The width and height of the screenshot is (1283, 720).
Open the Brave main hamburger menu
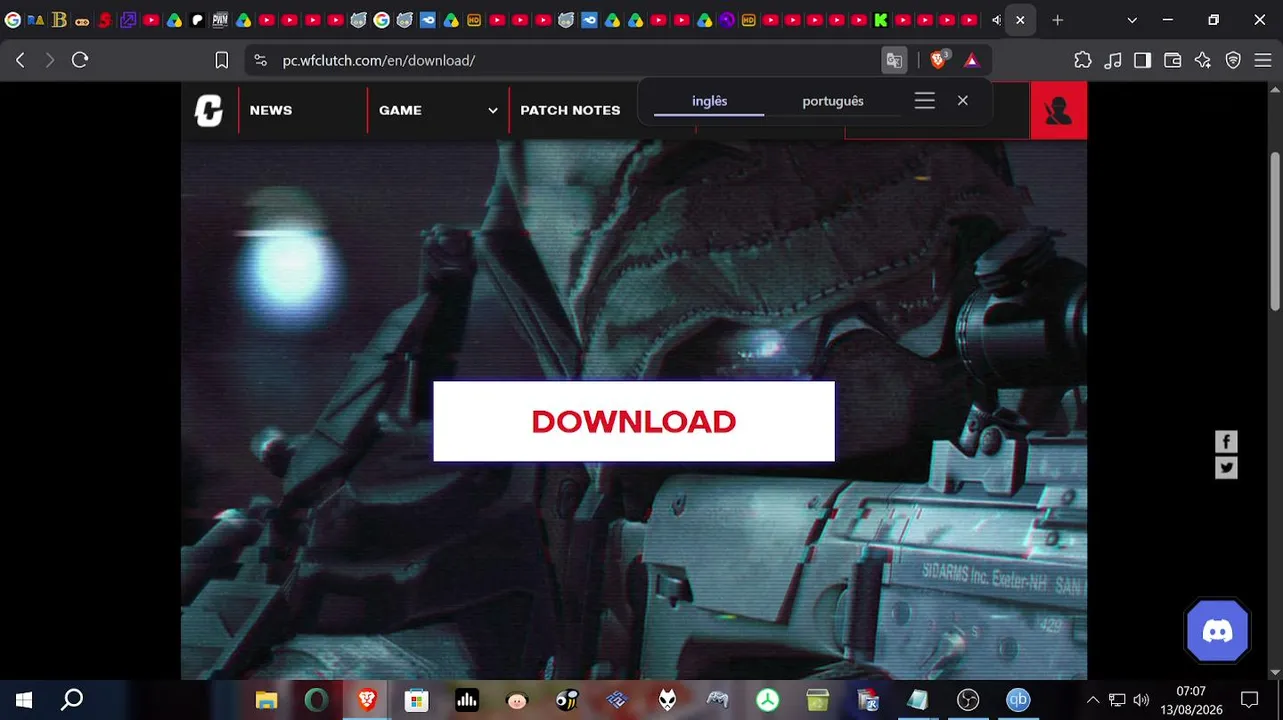tap(1262, 60)
